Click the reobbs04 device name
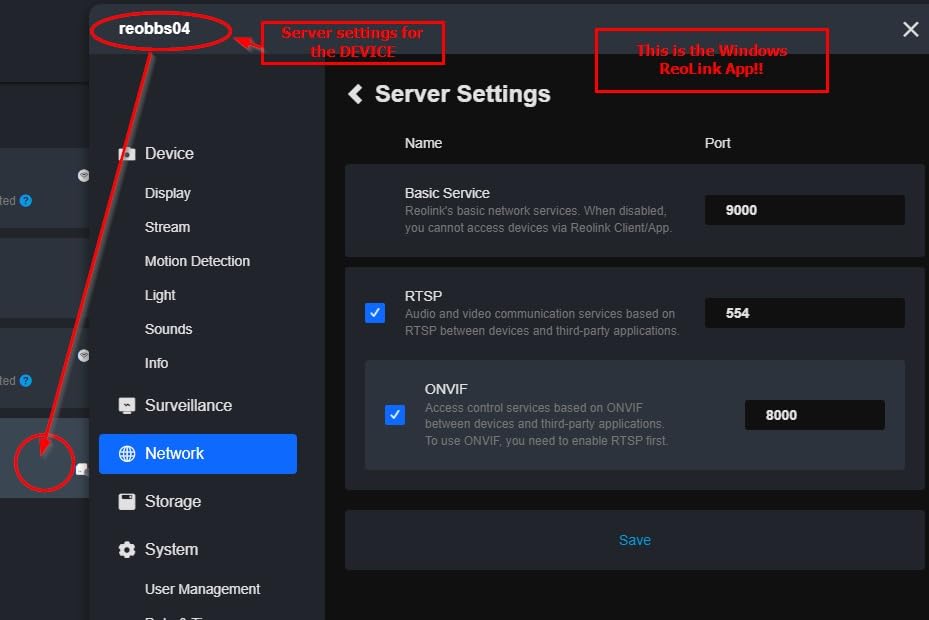The image size is (929, 620). click(x=155, y=28)
